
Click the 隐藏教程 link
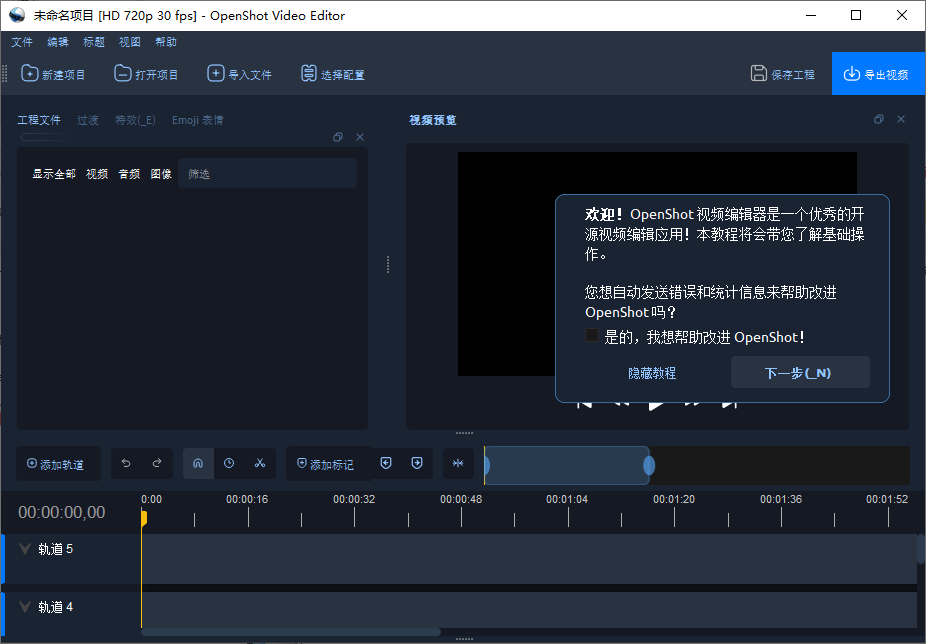(652, 373)
